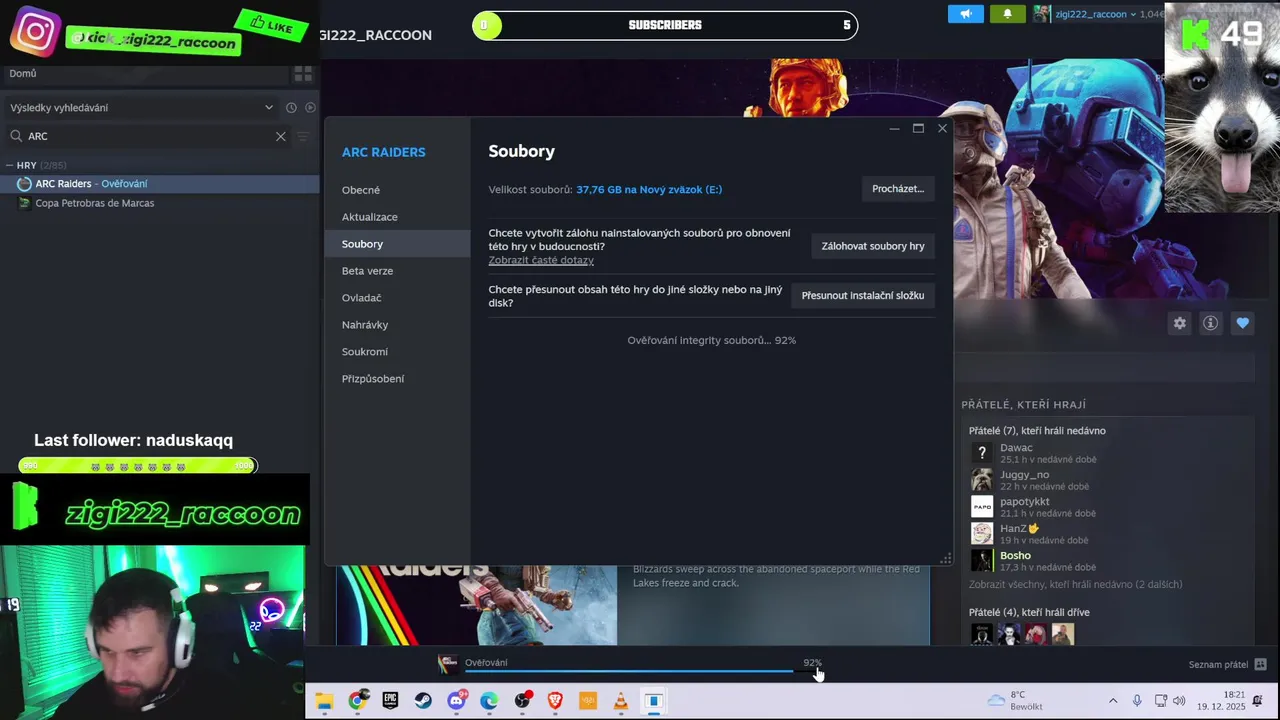This screenshot has height=720, width=1280.
Task: Open the Domů library home
Action: click(x=23, y=73)
